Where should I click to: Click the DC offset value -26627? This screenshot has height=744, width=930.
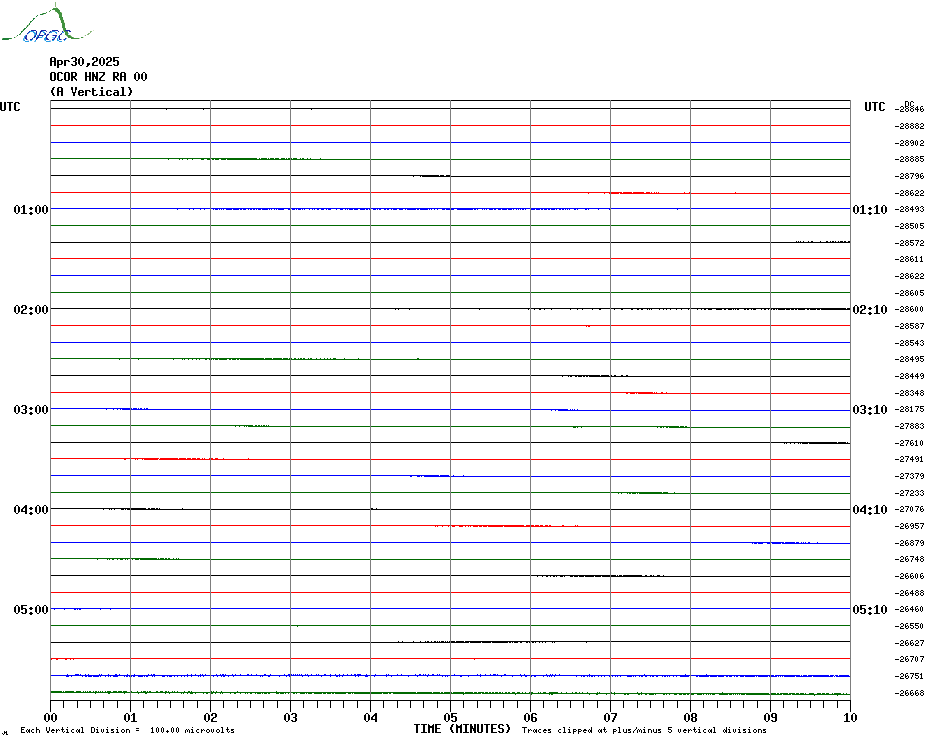909,643
